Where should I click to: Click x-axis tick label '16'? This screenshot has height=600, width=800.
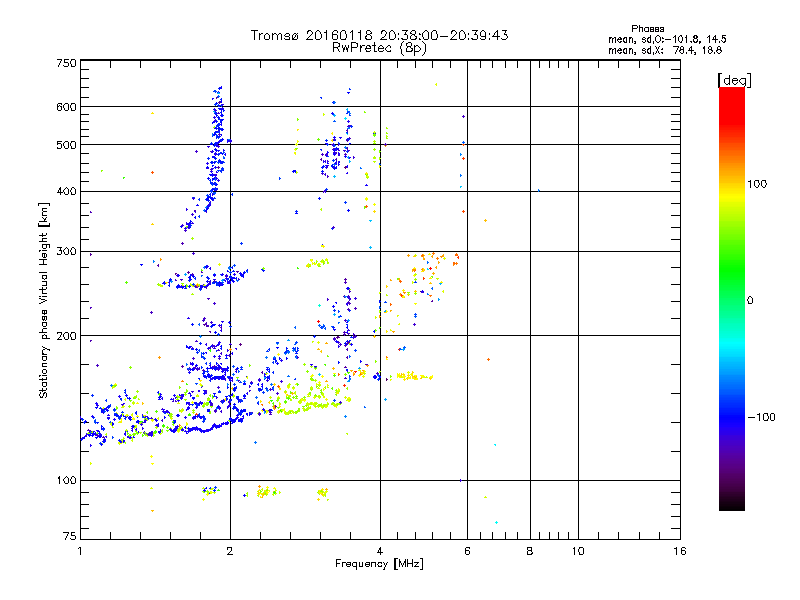680,551
